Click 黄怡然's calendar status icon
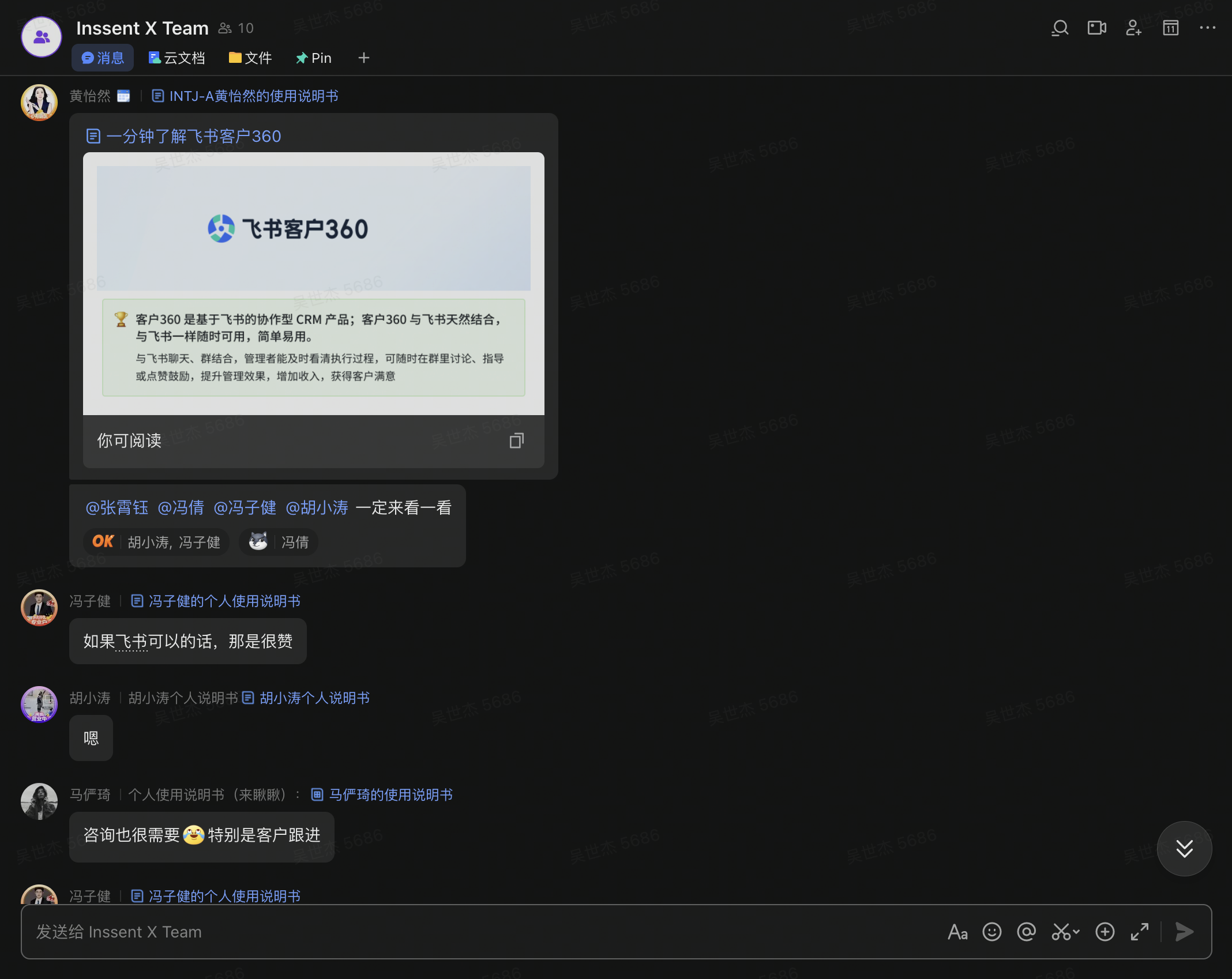The width and height of the screenshot is (1232, 979). click(x=123, y=96)
